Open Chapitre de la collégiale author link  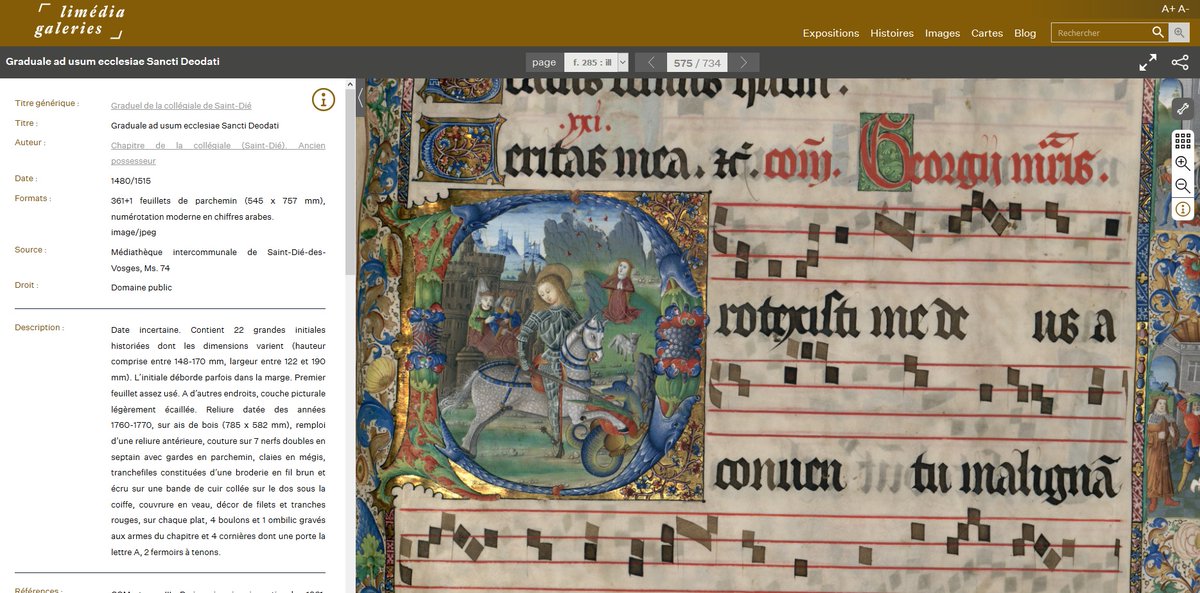(218, 153)
